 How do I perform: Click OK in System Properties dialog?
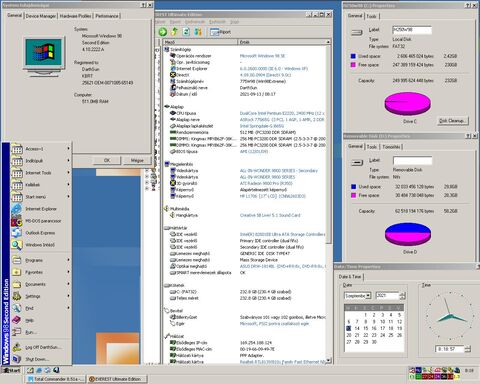click(x=107, y=160)
